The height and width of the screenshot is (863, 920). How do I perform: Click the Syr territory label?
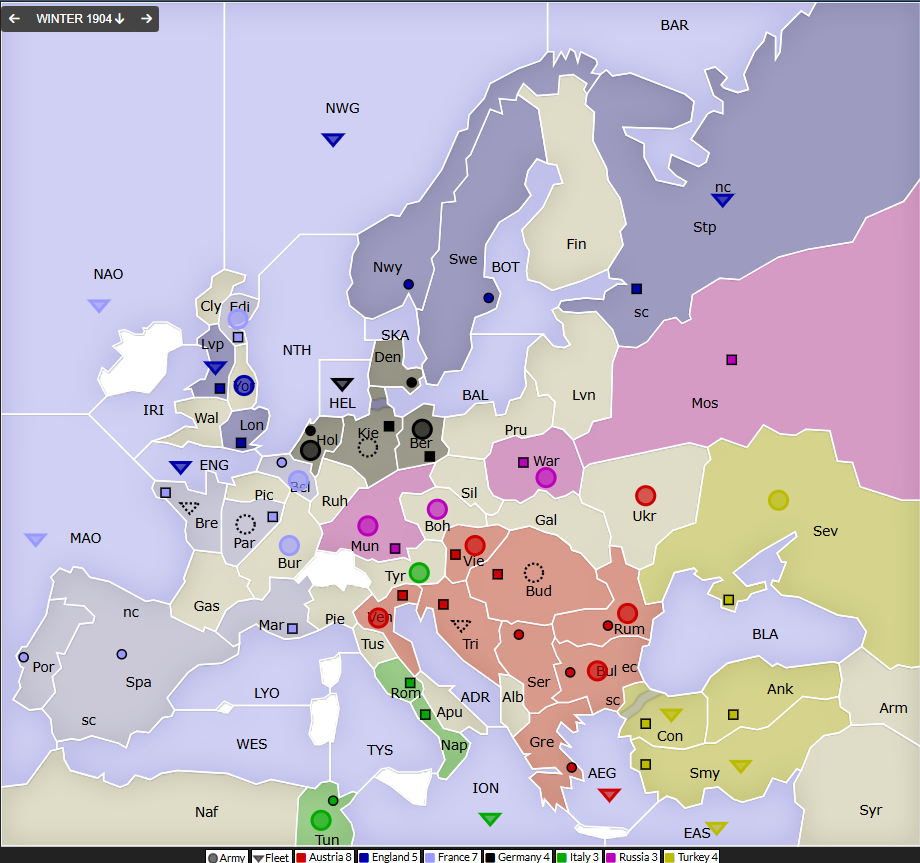pyautogui.click(x=871, y=810)
